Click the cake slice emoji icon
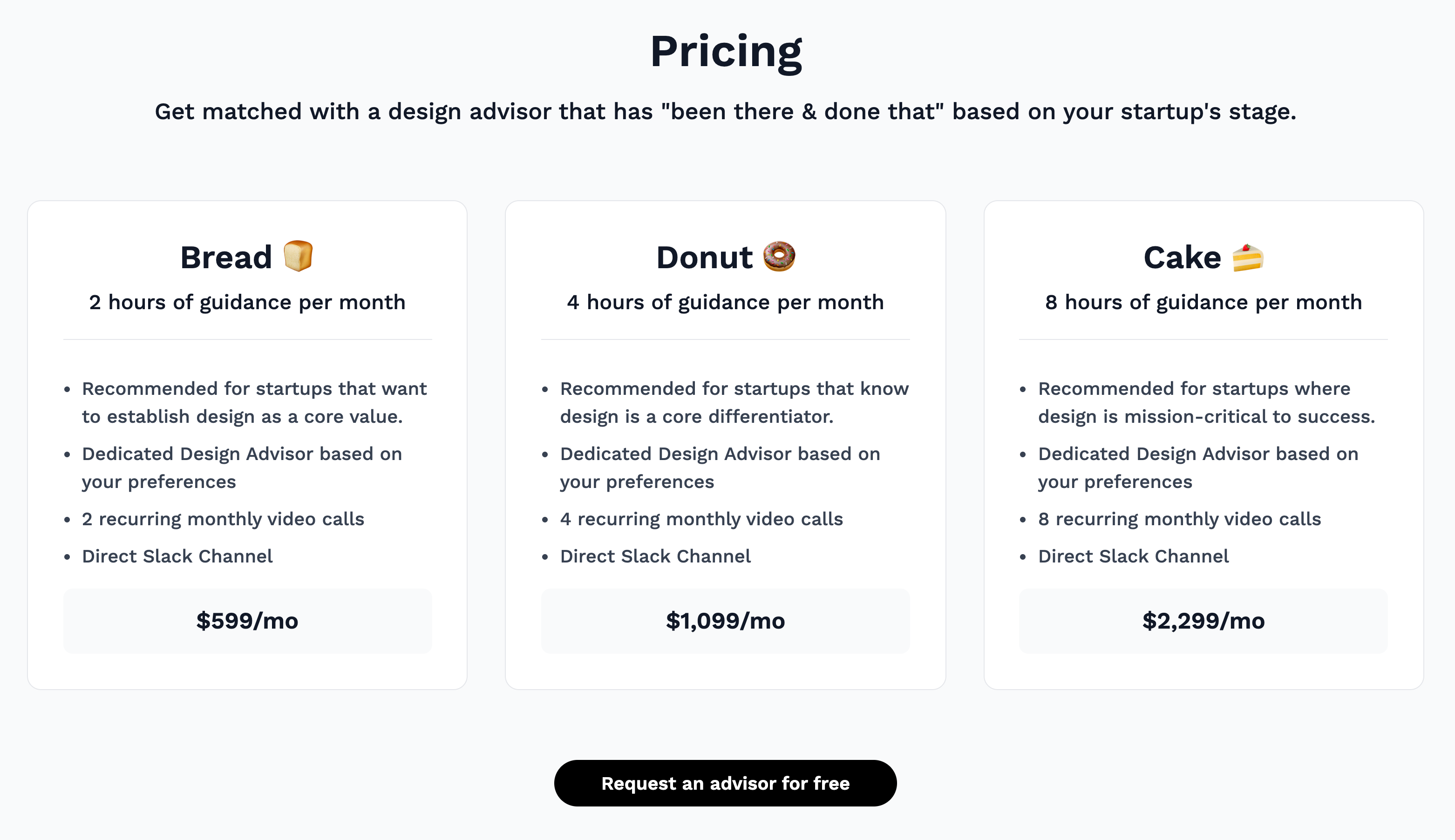The width and height of the screenshot is (1455, 840). pos(1247,257)
